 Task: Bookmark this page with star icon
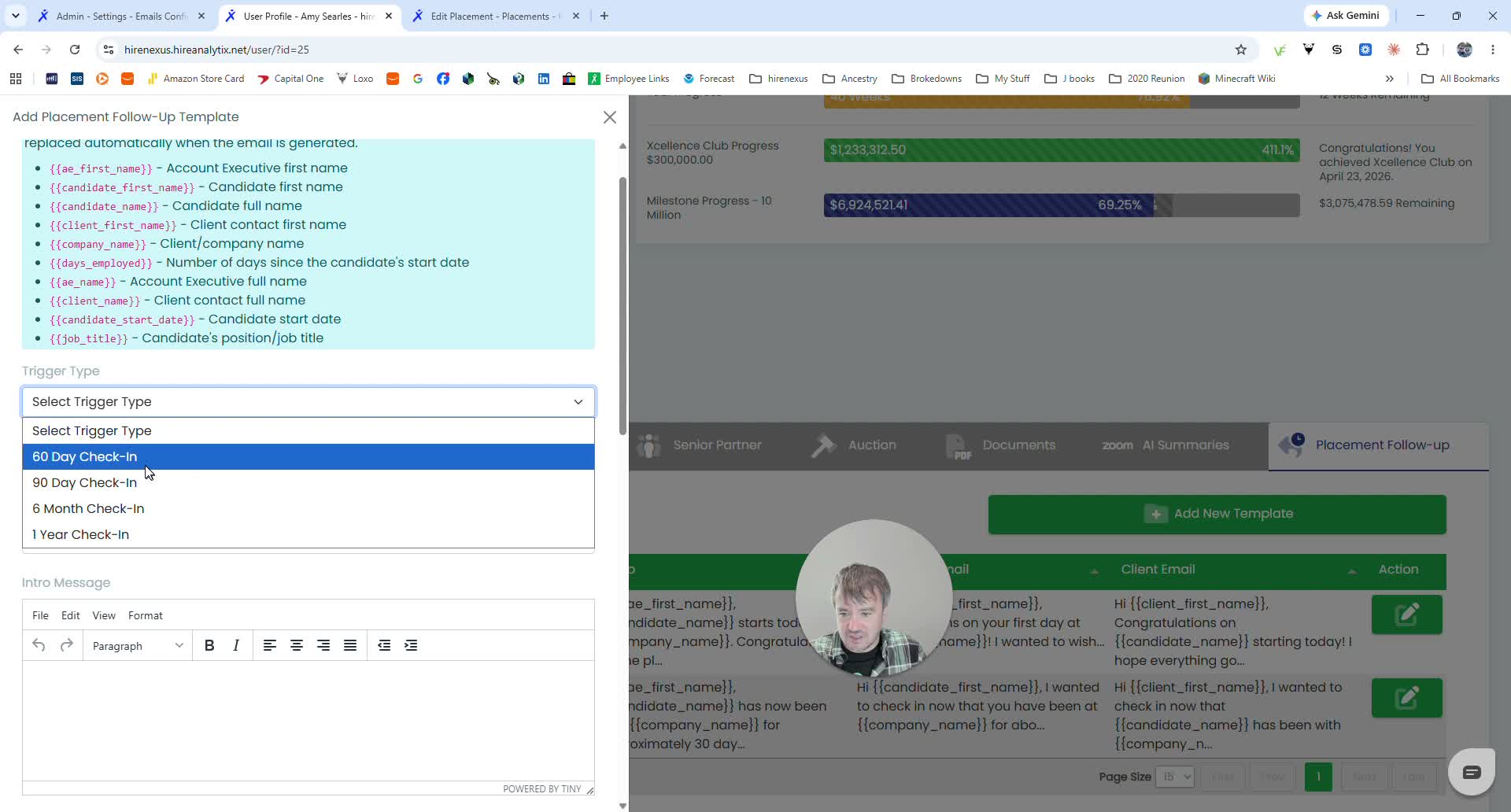[x=1241, y=50]
